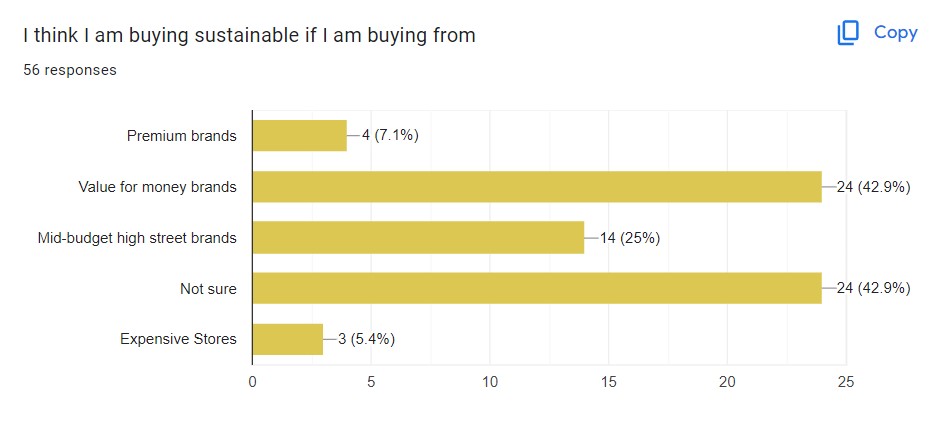Select the Value for money brands bar
This screenshot has height=423, width=933.
536,187
